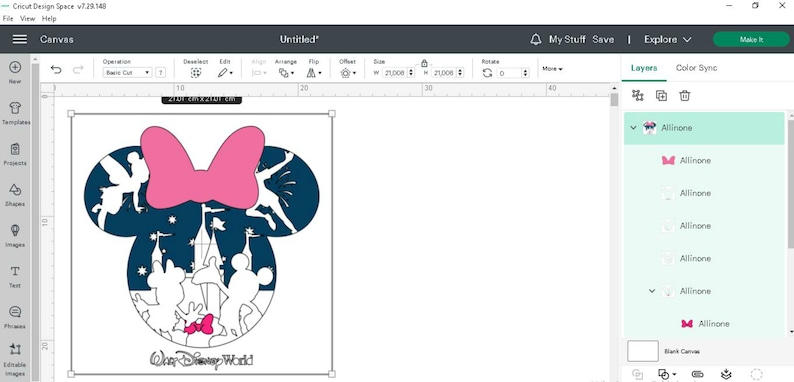This screenshot has width=794, height=382.
Task: Click the height stepper arrows
Action: coord(460,73)
